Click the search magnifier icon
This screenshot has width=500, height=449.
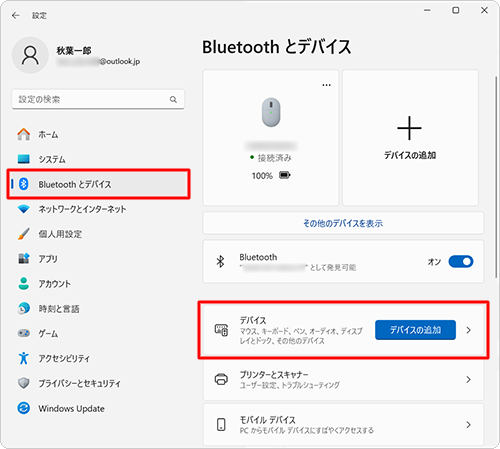173,99
